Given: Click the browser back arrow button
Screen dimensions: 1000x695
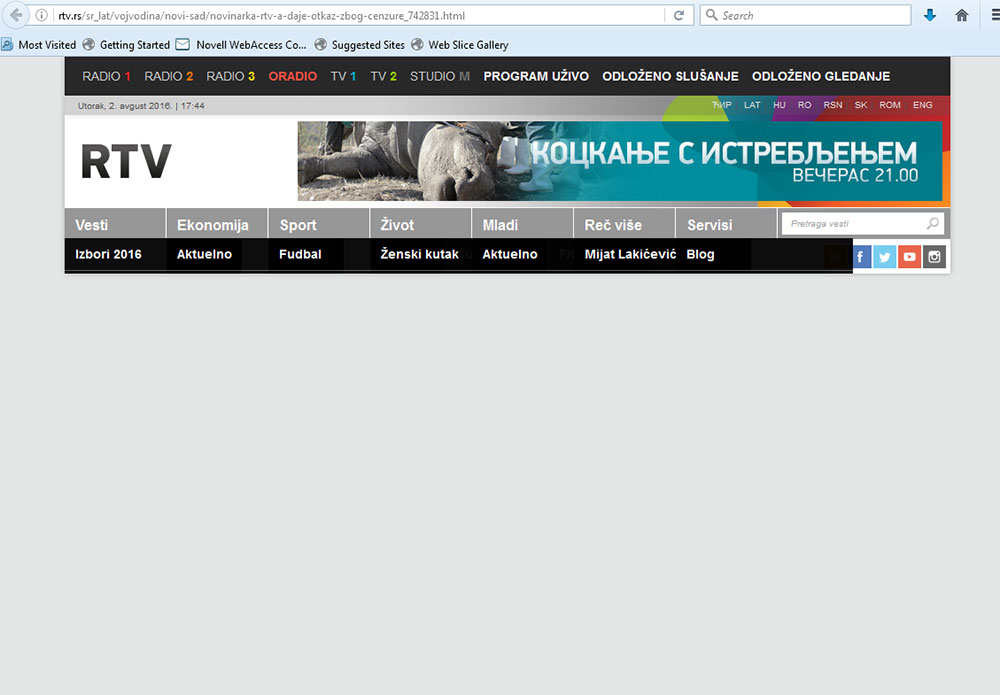Looking at the screenshot, I should click(x=16, y=15).
